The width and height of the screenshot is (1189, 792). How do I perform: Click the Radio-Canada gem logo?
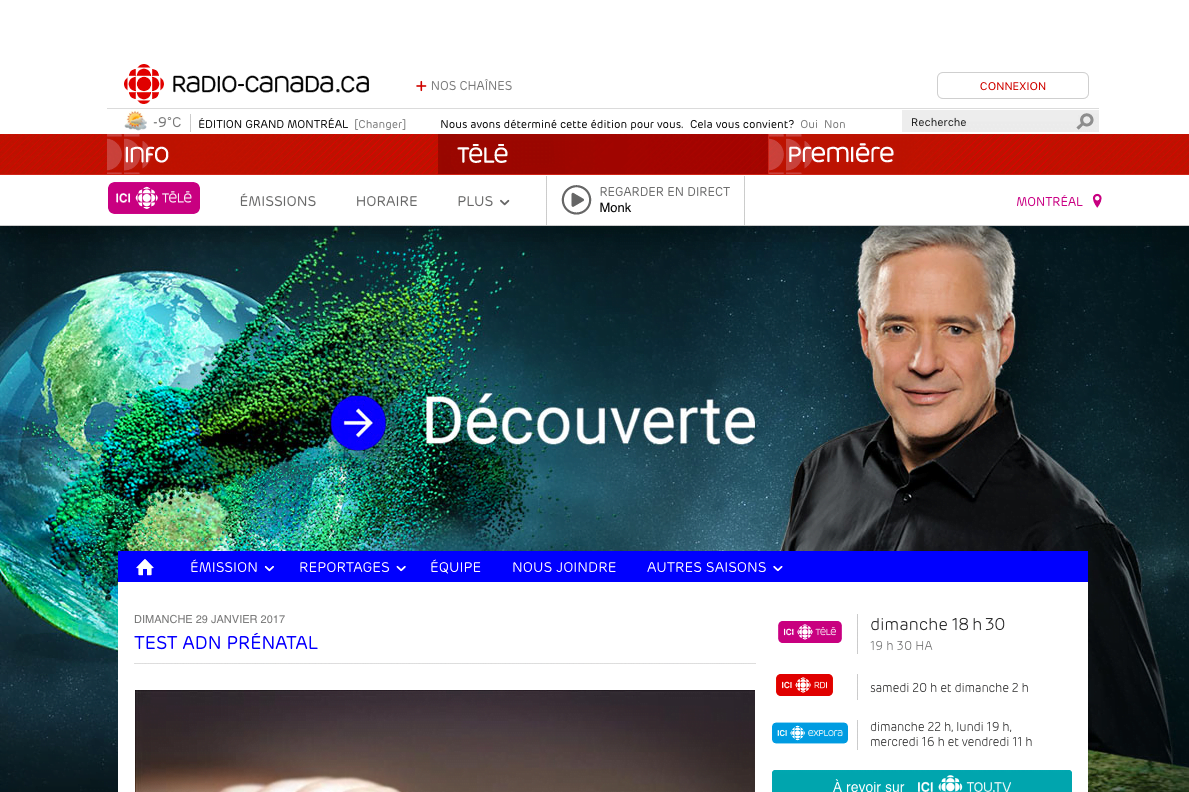[143, 84]
